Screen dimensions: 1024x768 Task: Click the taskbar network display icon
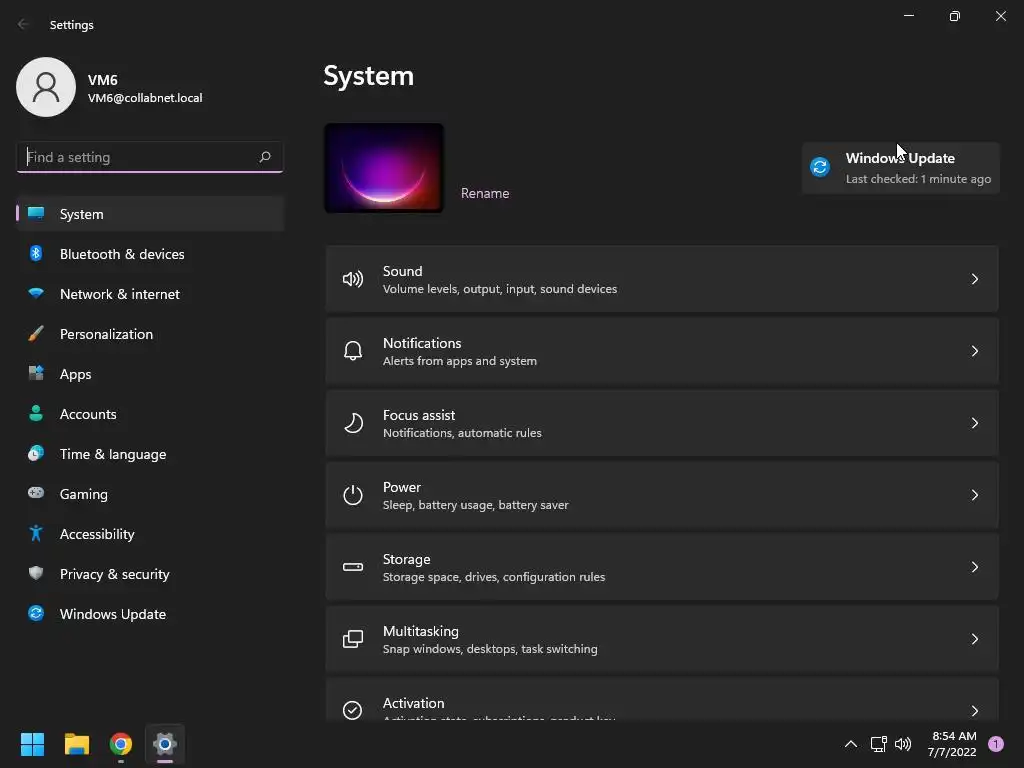[x=878, y=744]
